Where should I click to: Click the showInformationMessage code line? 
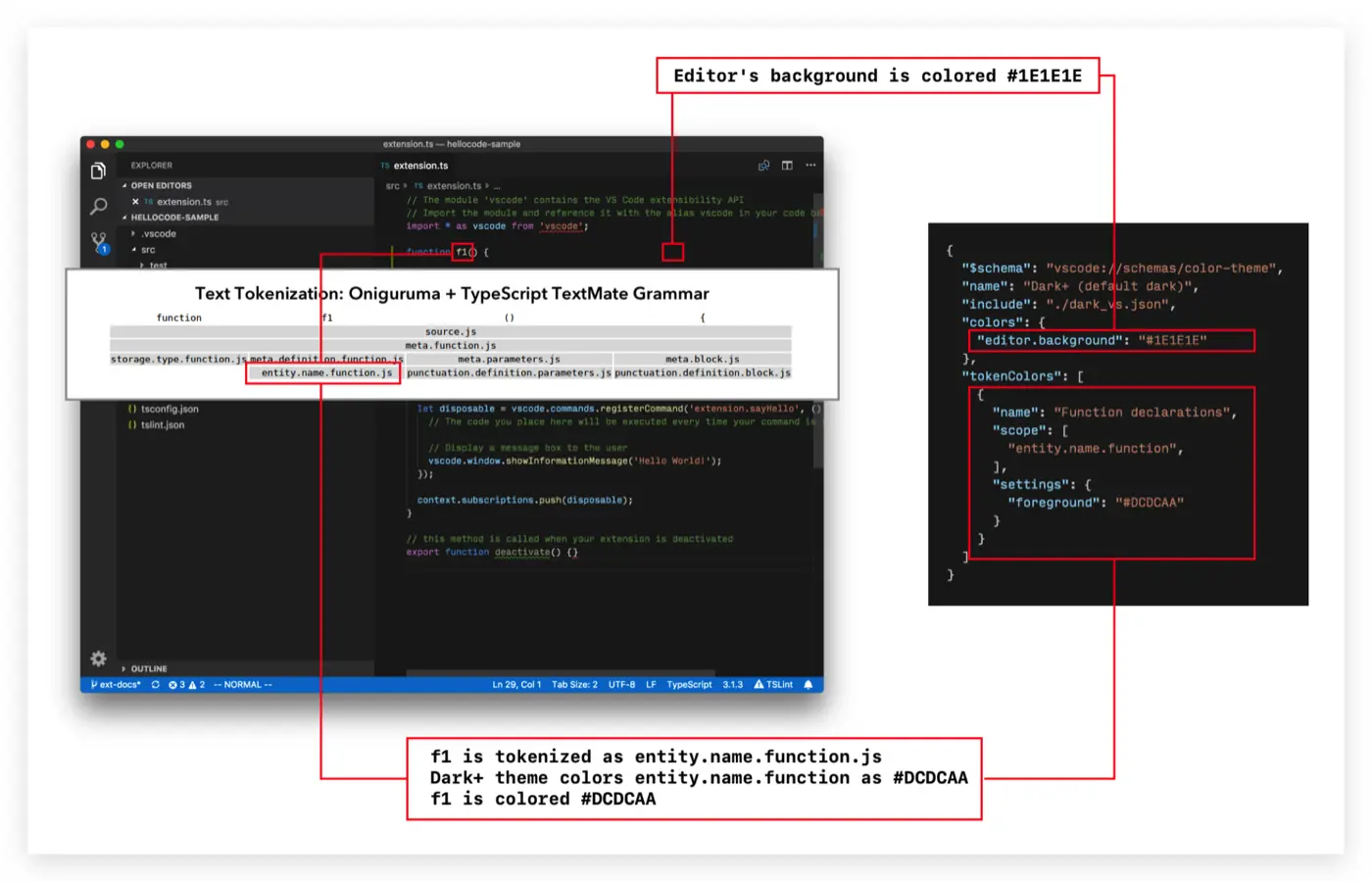point(574,461)
